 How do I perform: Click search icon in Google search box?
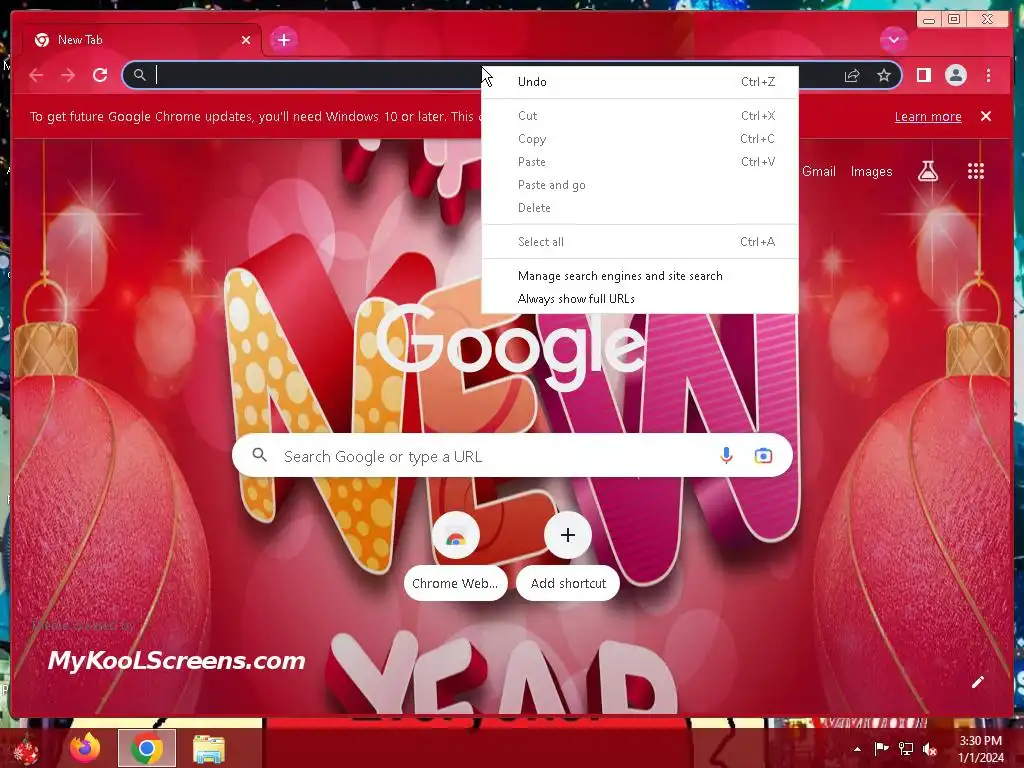pyautogui.click(x=259, y=455)
